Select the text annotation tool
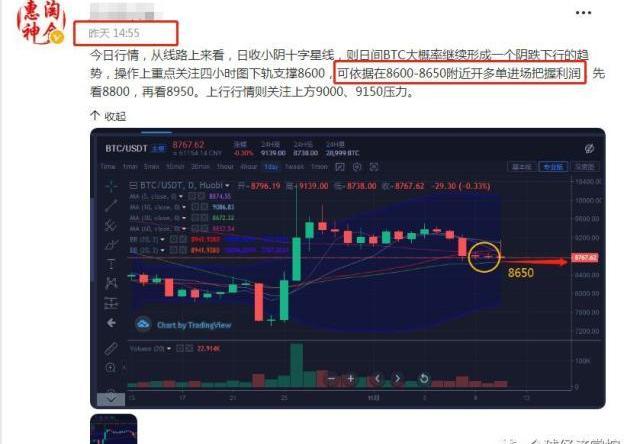The image size is (640, 444). tap(111, 264)
